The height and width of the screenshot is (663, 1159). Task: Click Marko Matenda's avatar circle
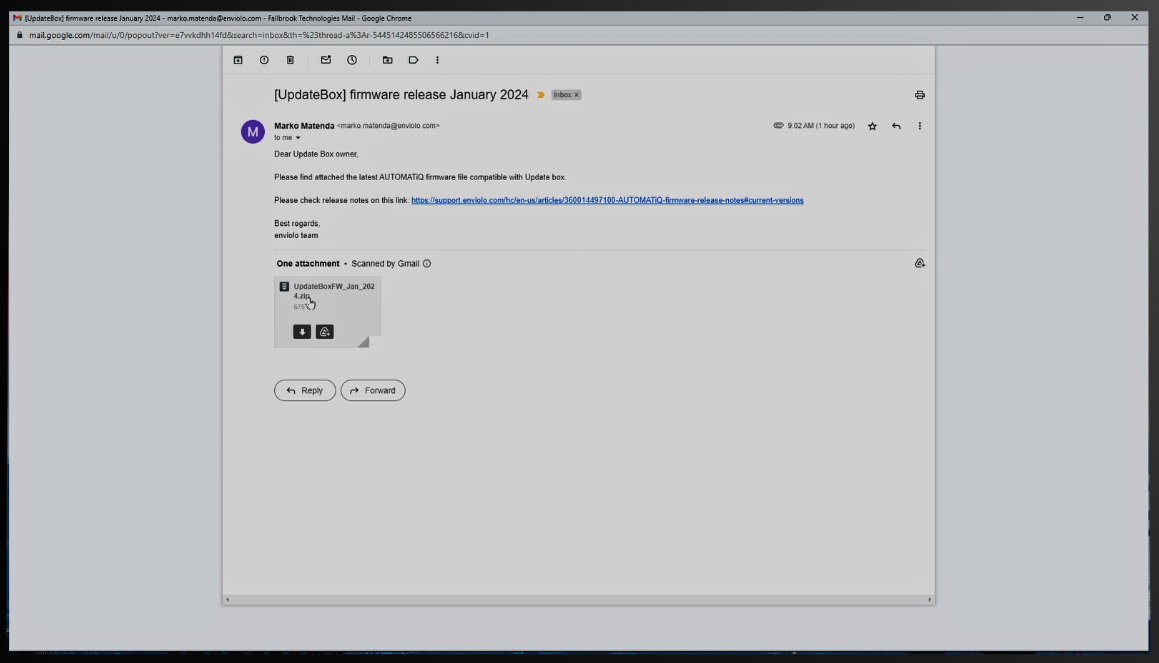pyautogui.click(x=253, y=132)
